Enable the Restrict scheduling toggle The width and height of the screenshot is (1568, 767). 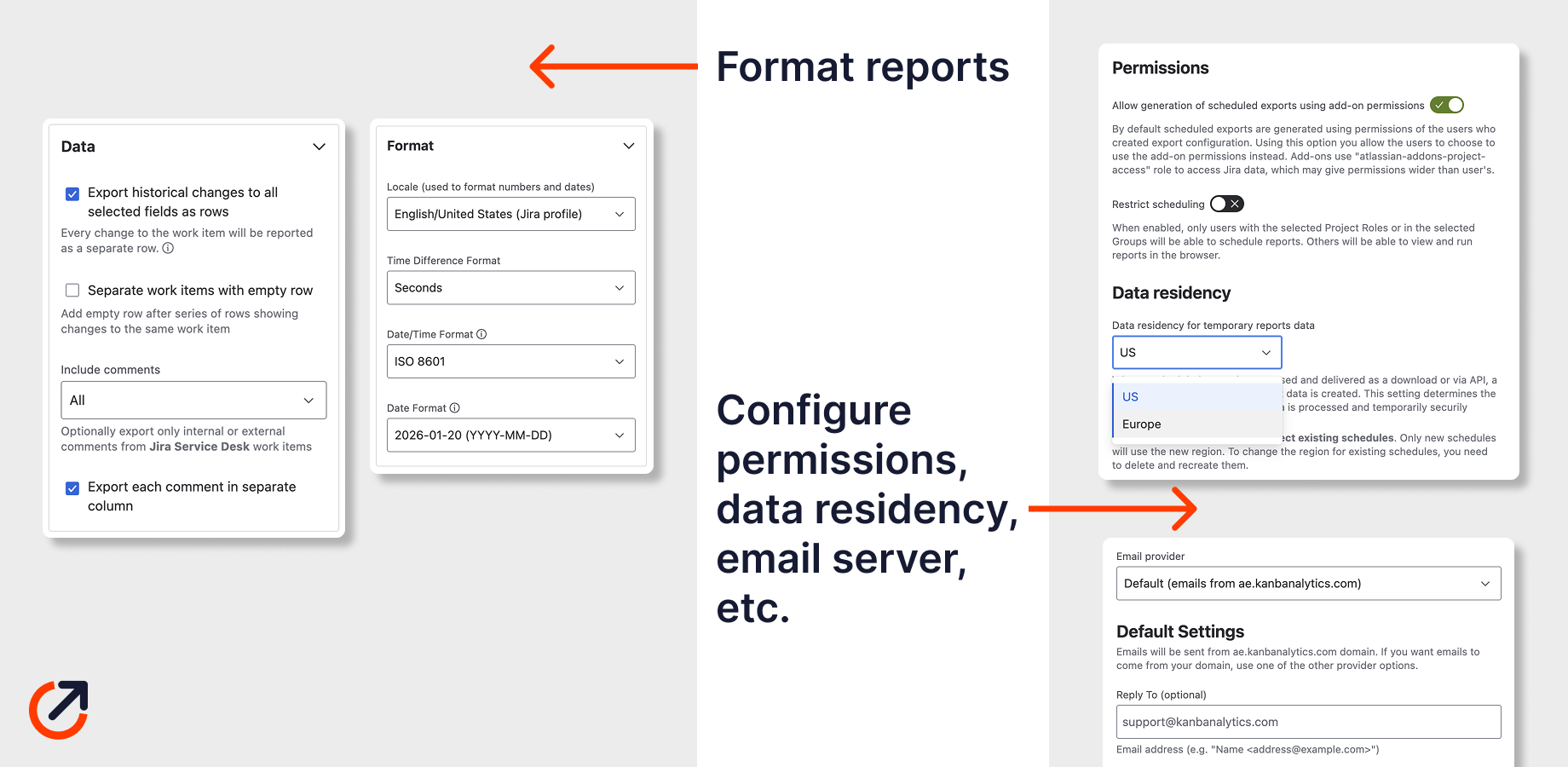pos(1227,204)
